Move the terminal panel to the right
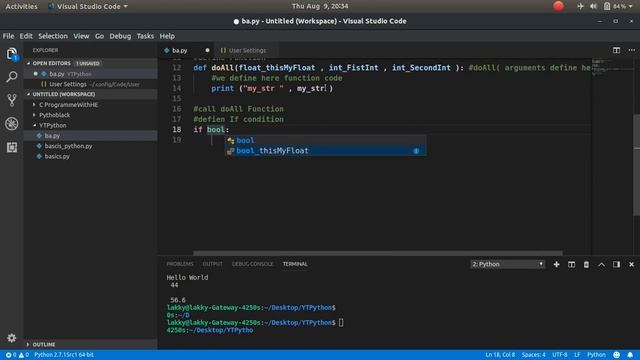 [x=616, y=264]
